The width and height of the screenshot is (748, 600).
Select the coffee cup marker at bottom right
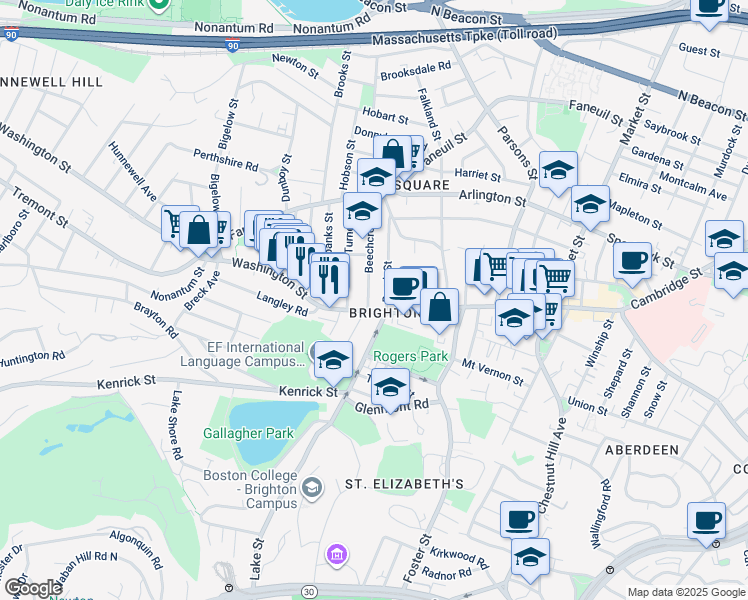click(706, 521)
